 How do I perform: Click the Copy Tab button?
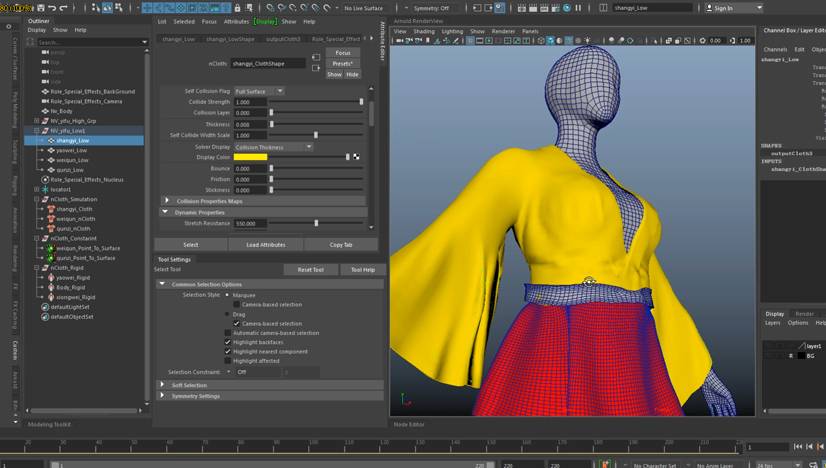click(341, 245)
